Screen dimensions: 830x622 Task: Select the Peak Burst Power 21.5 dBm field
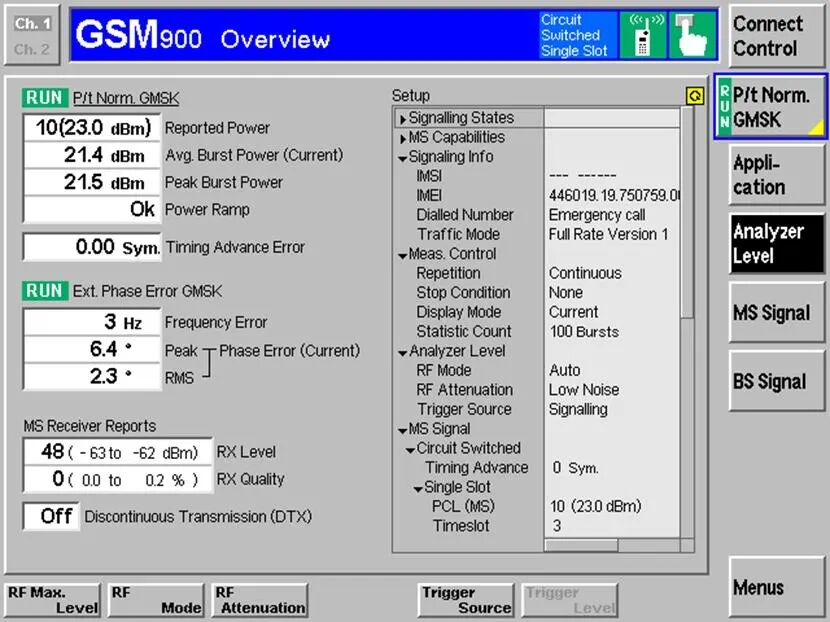pyautogui.click(x=92, y=182)
